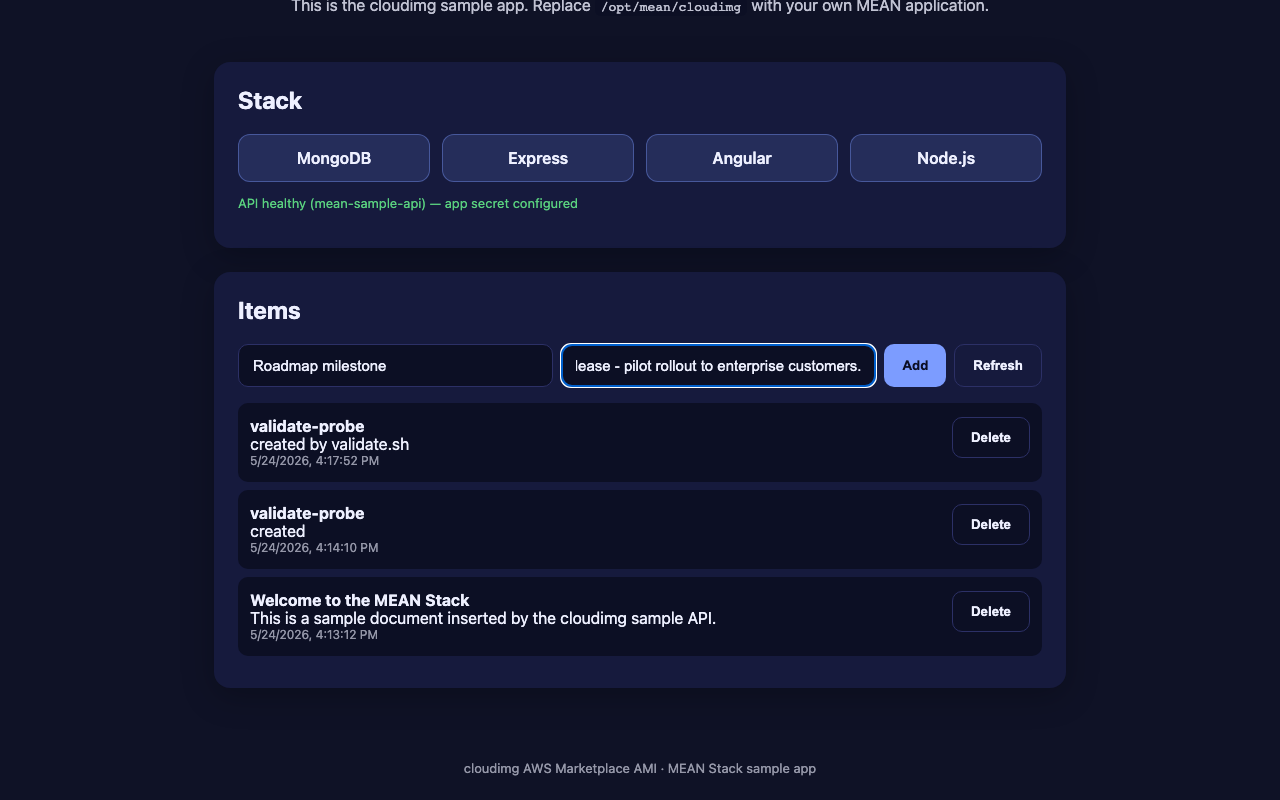Viewport: 1280px width, 800px height.
Task: Click the 'Stack' section heading
Action: point(270,101)
